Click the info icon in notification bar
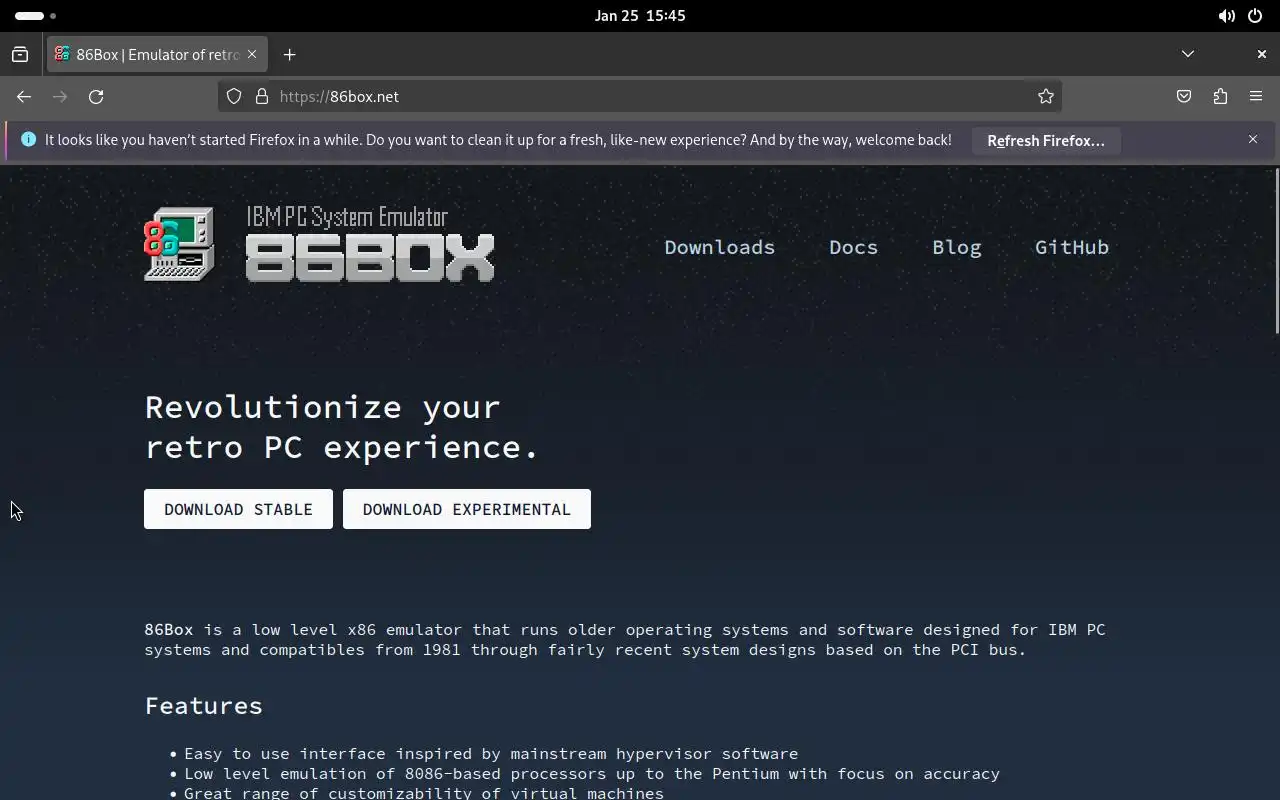This screenshot has height=800, width=1280. (x=28, y=140)
